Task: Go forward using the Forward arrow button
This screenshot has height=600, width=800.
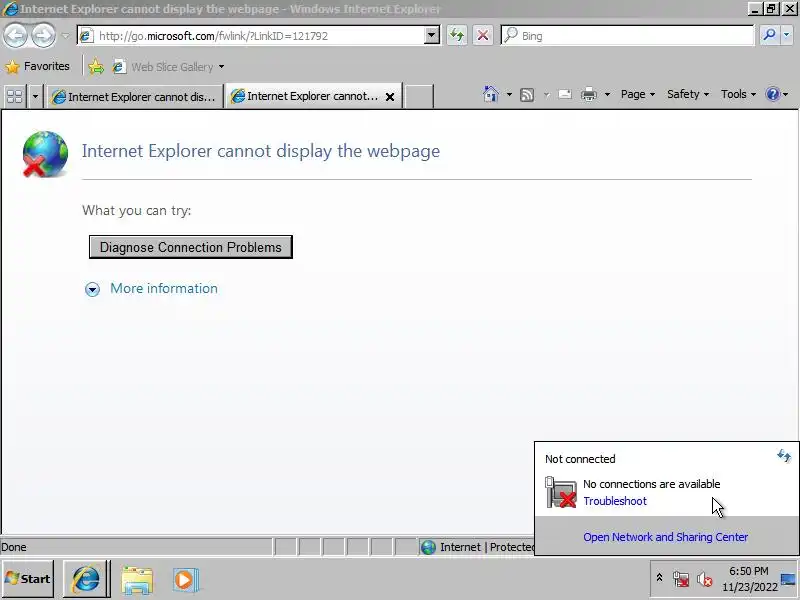Action: tap(43, 36)
